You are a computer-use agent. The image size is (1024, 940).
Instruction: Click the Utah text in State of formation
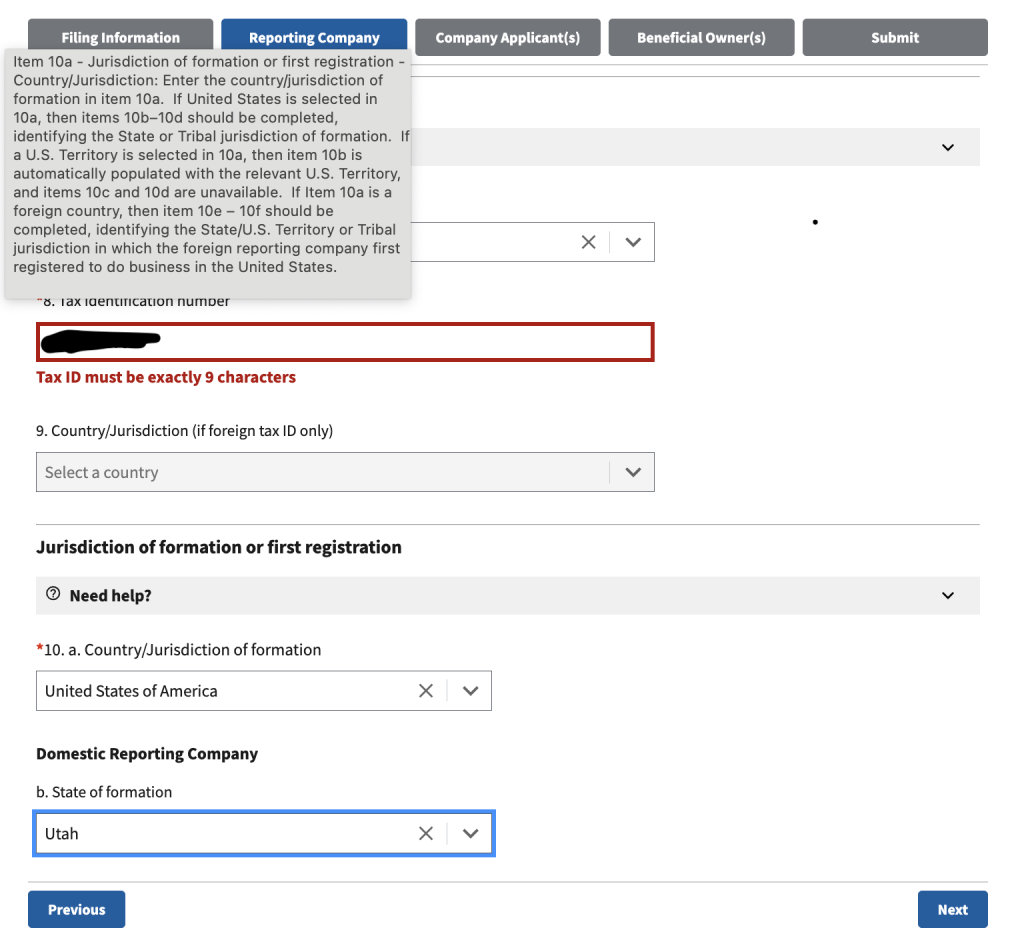point(62,834)
